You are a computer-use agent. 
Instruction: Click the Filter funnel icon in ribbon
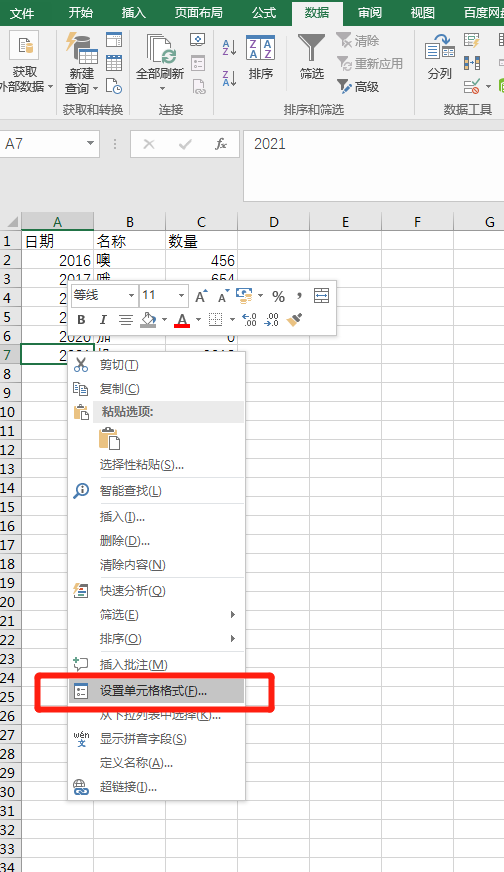(x=312, y=48)
